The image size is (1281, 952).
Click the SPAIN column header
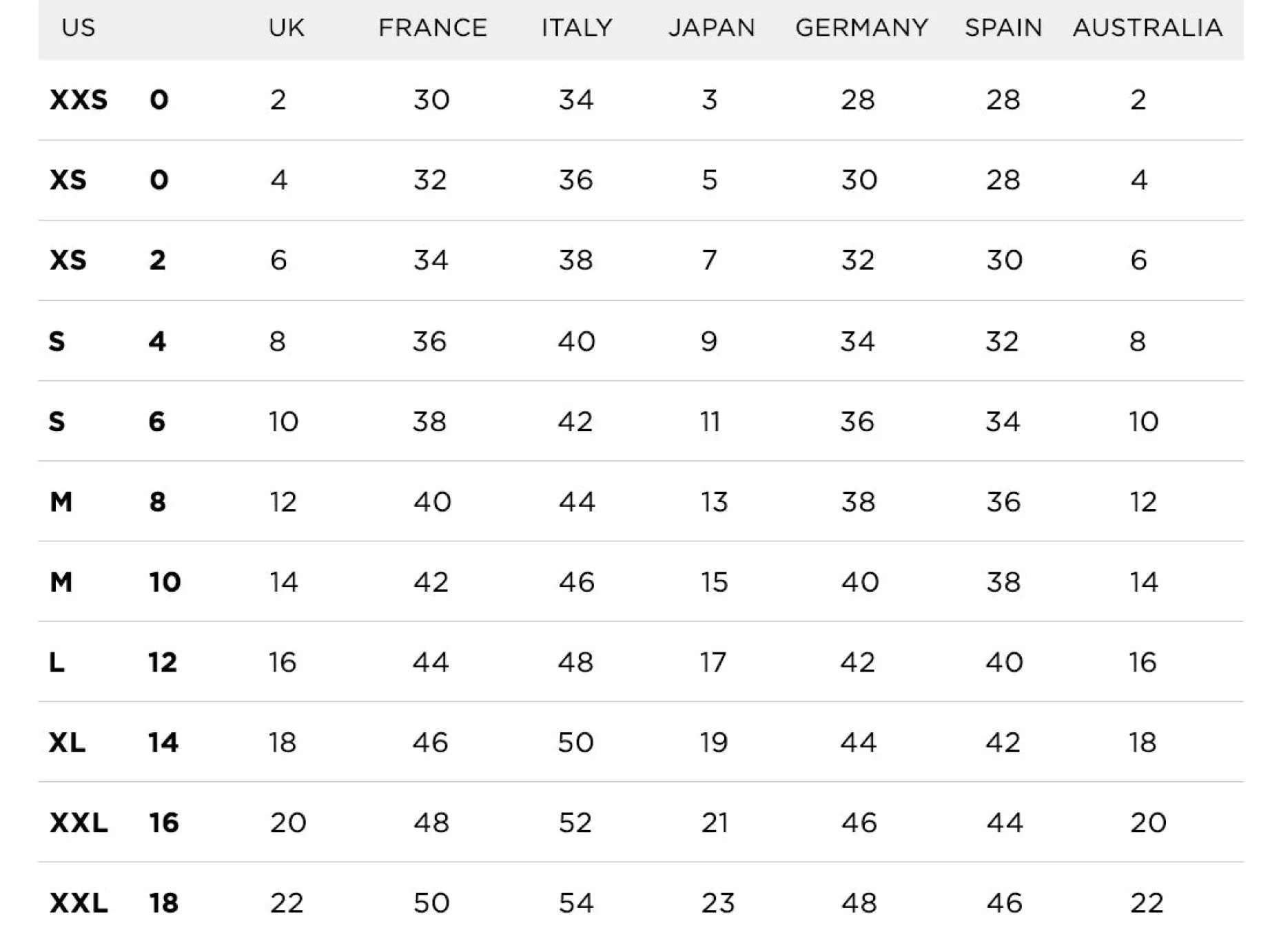coord(1003,28)
